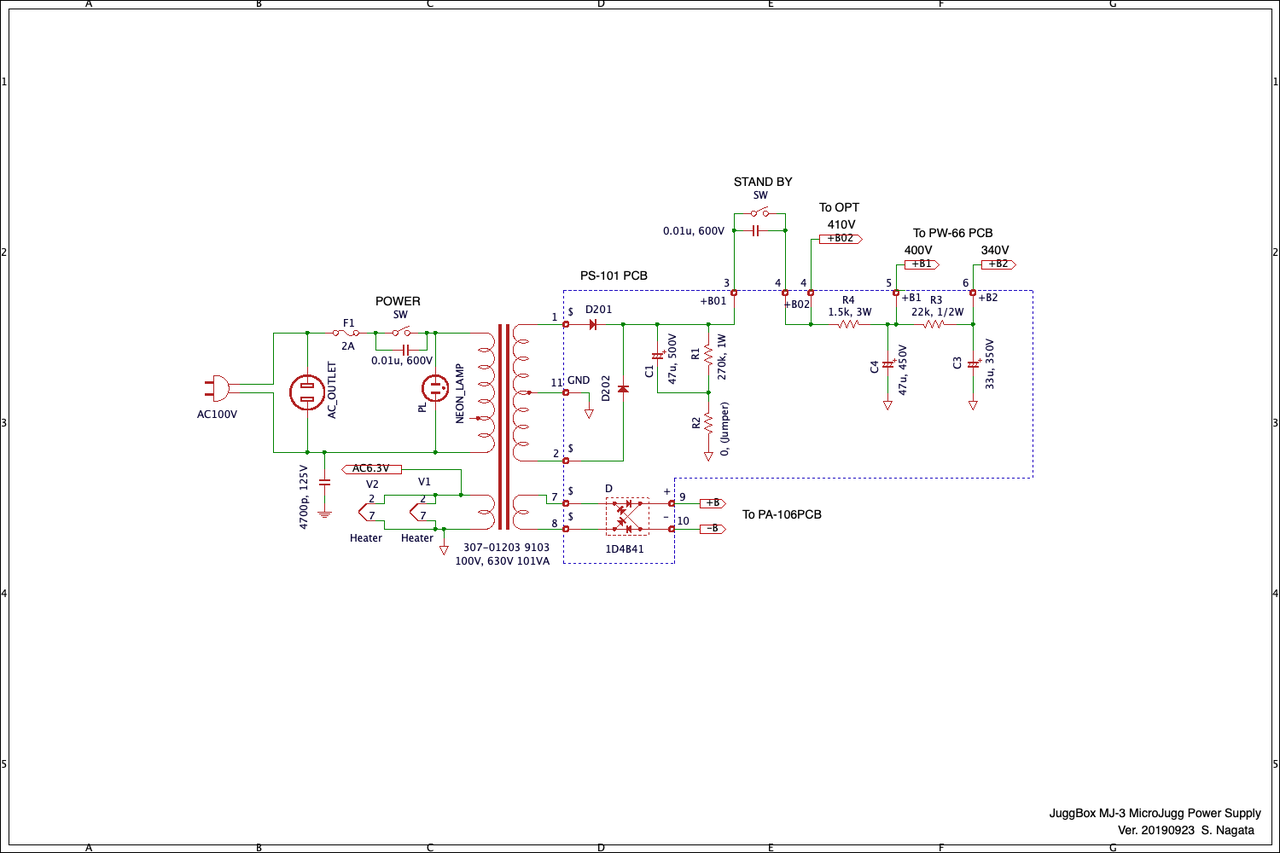The width and height of the screenshot is (1280, 853).
Task: Select the AC6.3V net label flag
Action: (x=373, y=468)
